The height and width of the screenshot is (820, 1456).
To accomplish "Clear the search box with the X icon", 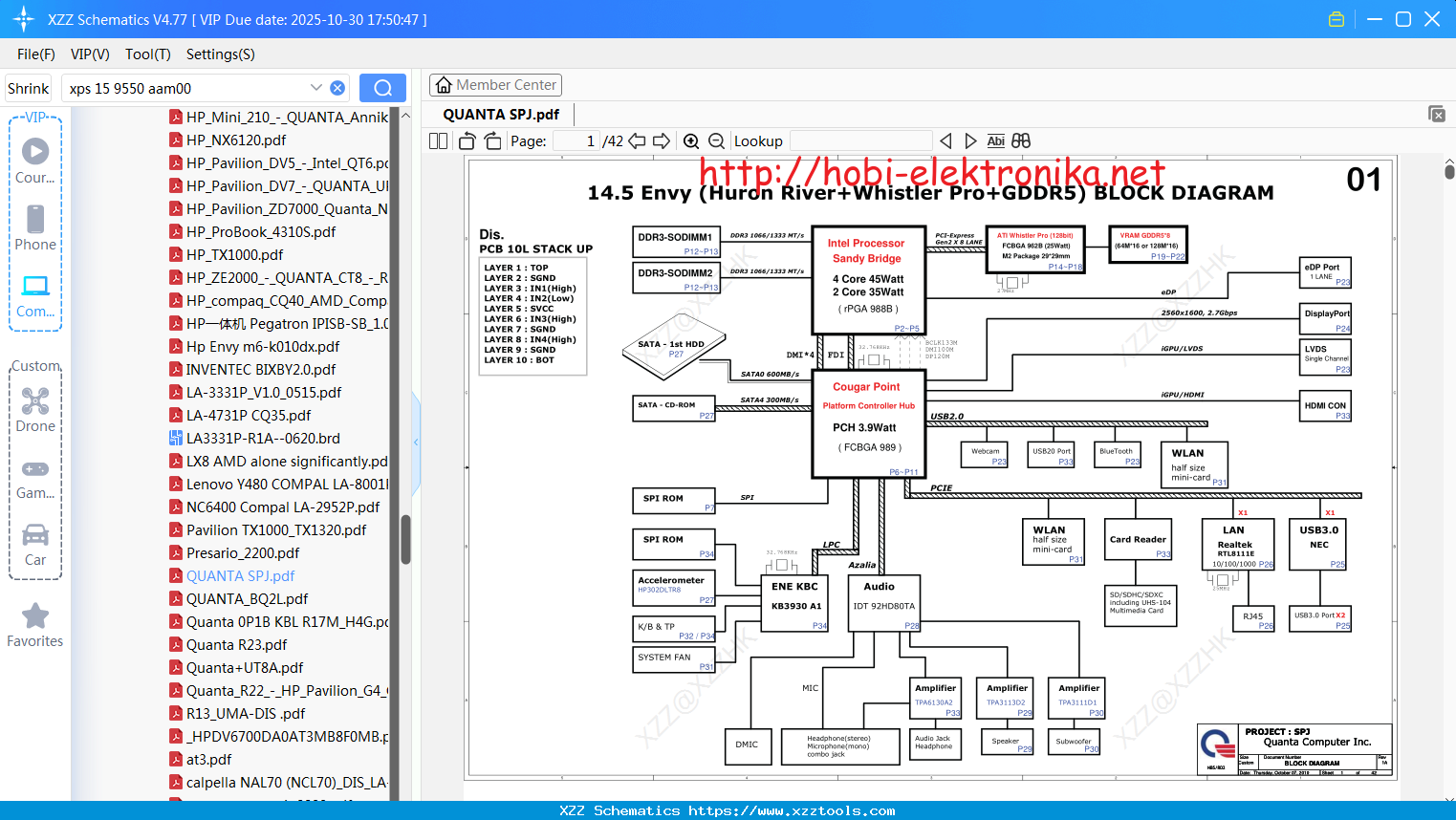I will click(337, 88).
